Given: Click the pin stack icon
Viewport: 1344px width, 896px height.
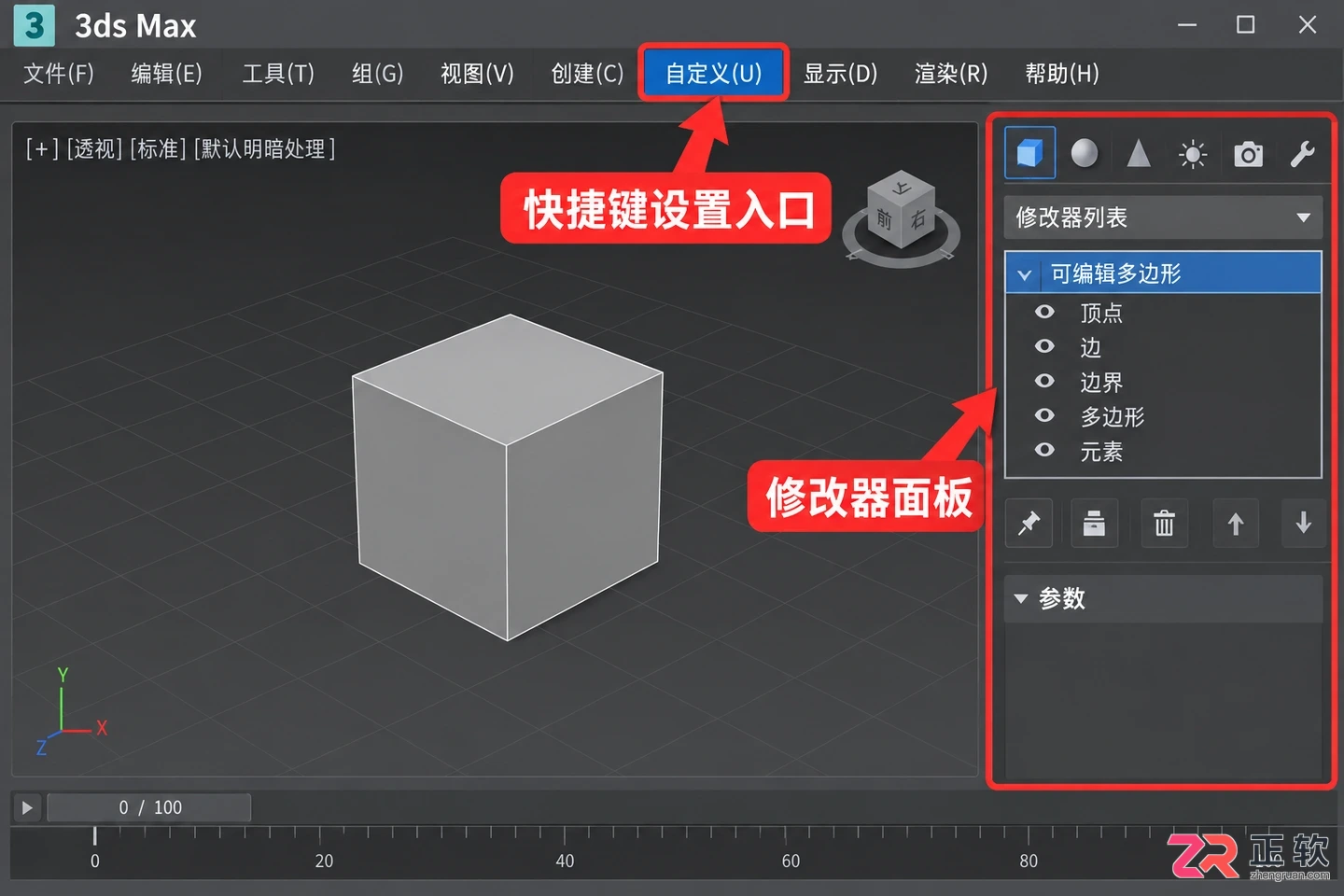Looking at the screenshot, I should coord(1029,524).
